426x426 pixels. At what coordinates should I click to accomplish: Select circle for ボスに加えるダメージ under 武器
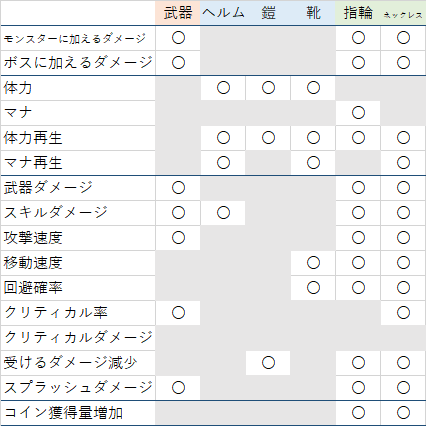(x=178, y=63)
